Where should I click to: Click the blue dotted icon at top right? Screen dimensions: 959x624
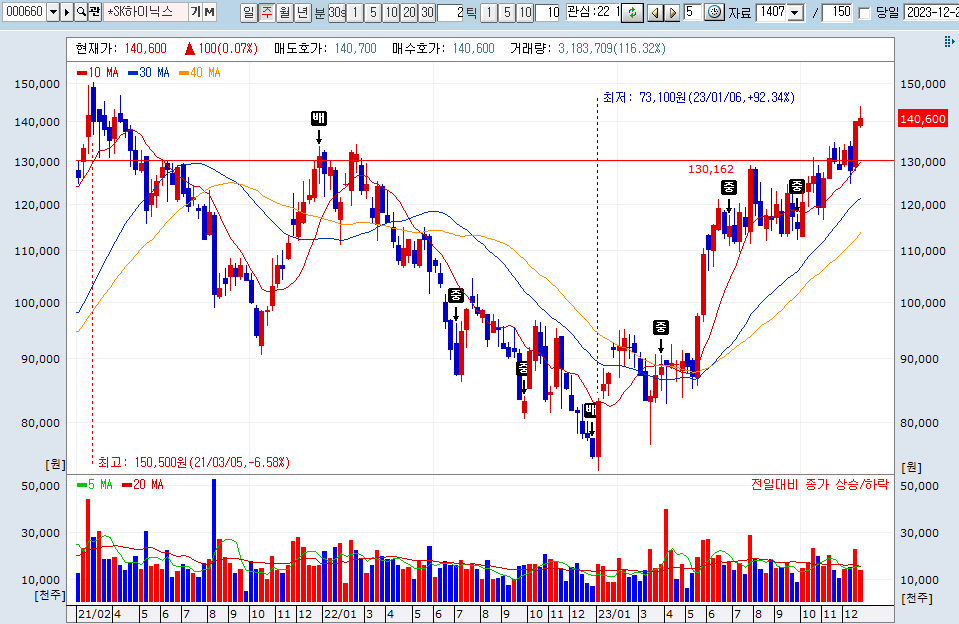(x=949, y=41)
